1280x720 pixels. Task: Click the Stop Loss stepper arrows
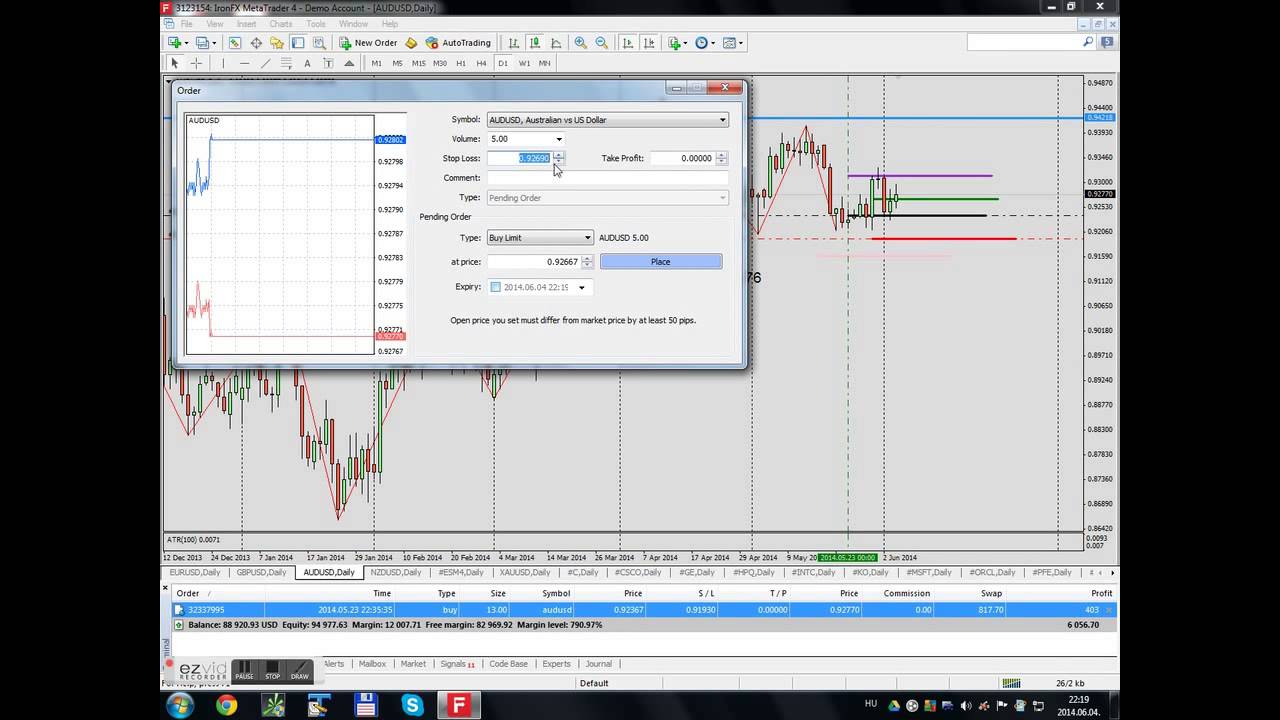[559, 158]
